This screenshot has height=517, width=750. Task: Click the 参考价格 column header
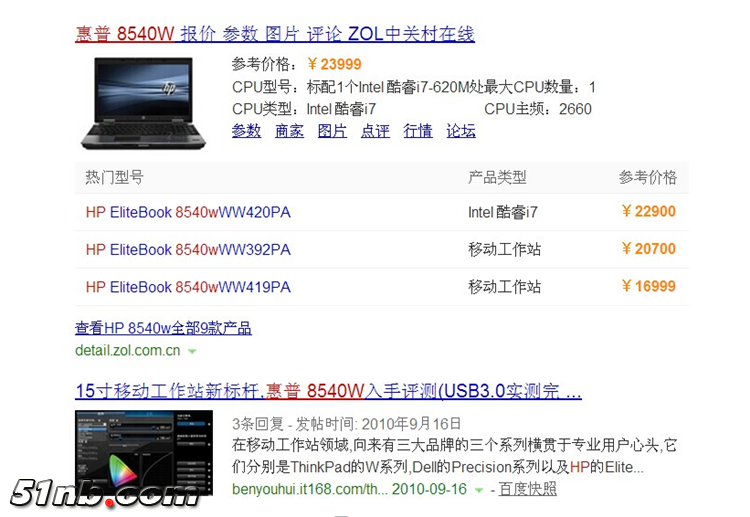click(x=648, y=177)
